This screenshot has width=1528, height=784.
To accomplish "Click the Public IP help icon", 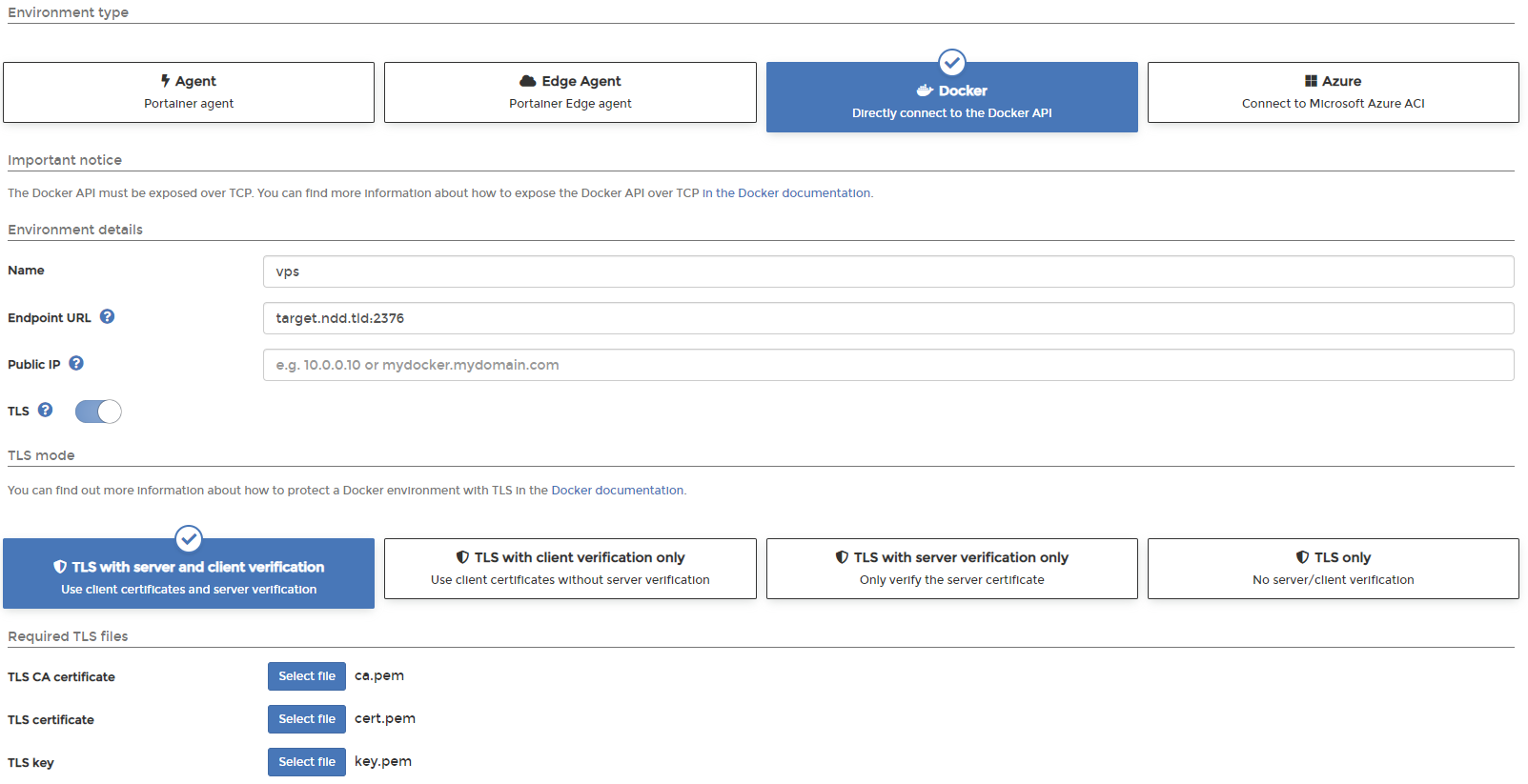I will (76, 364).
